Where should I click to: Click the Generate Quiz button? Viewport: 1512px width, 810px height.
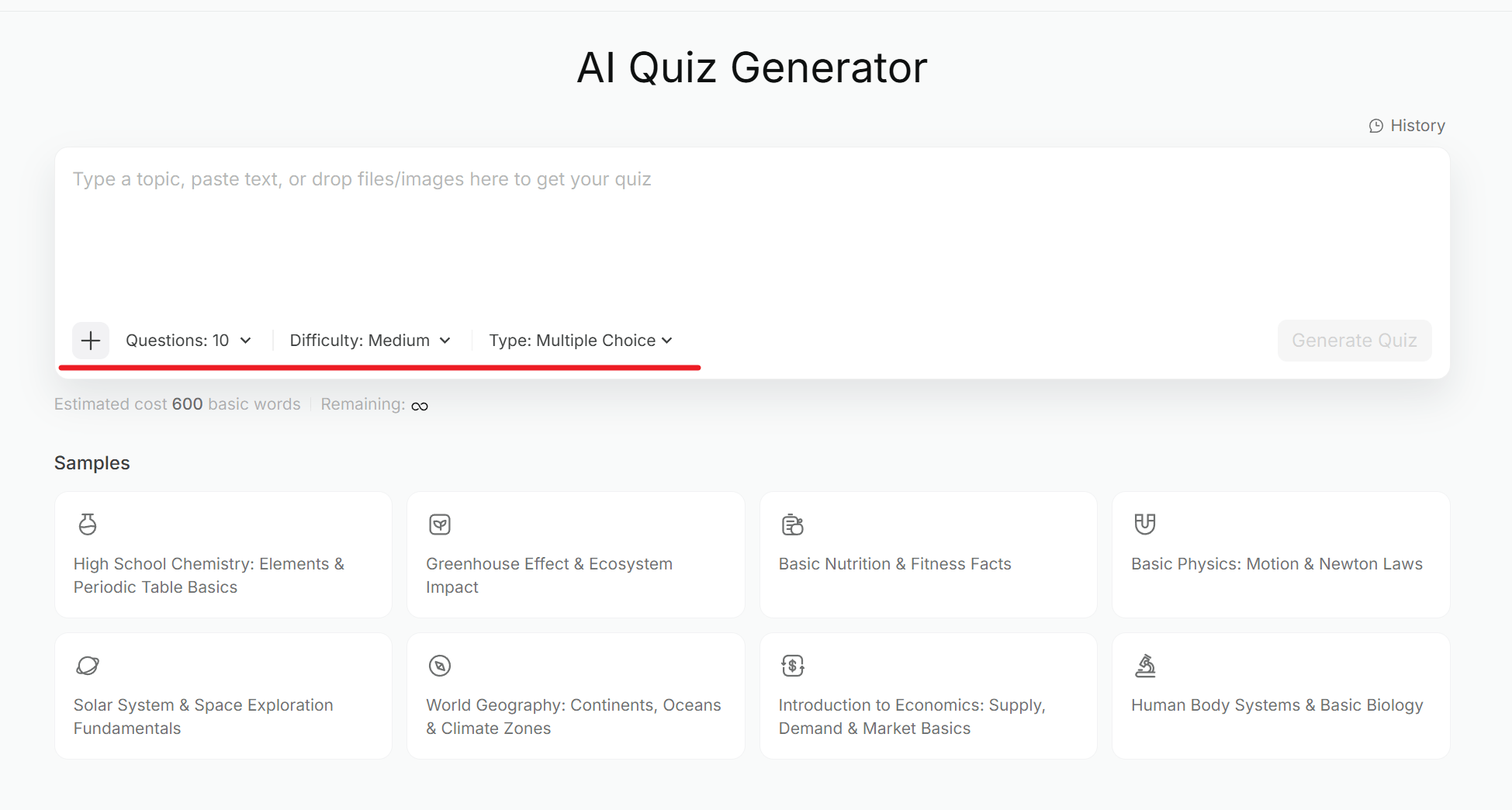[x=1355, y=341]
